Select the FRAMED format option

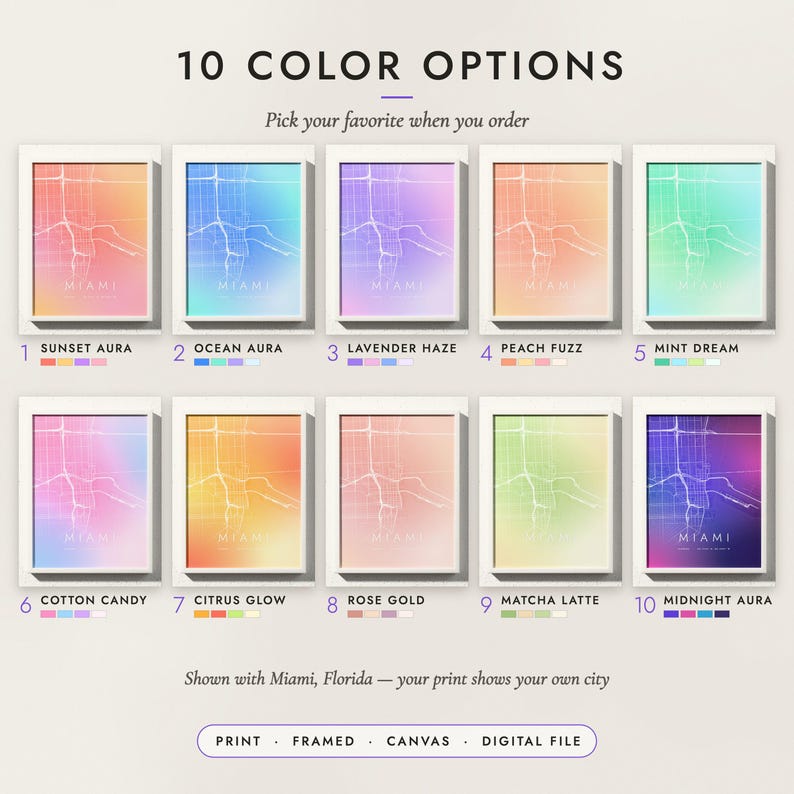click(324, 741)
